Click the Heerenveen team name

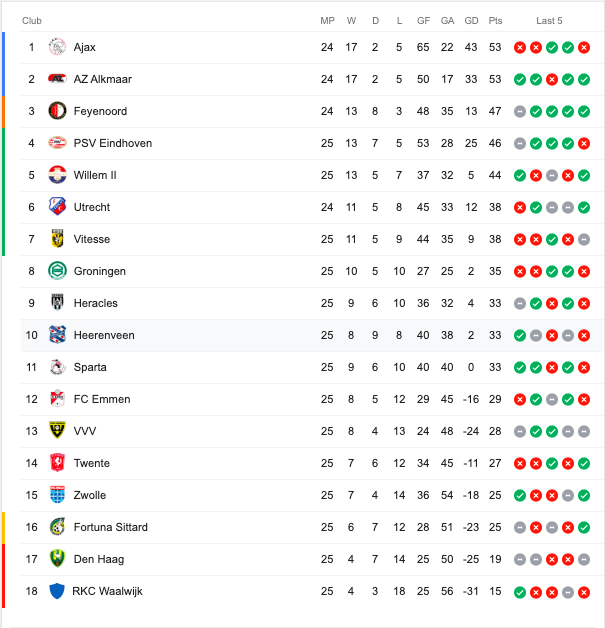[104, 335]
